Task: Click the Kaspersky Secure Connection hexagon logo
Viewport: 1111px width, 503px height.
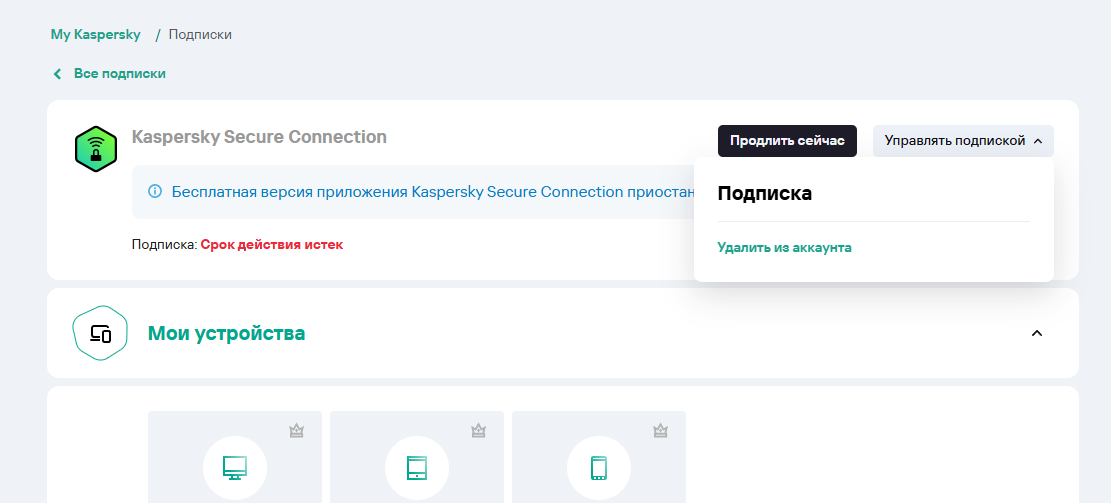Action: [96, 148]
